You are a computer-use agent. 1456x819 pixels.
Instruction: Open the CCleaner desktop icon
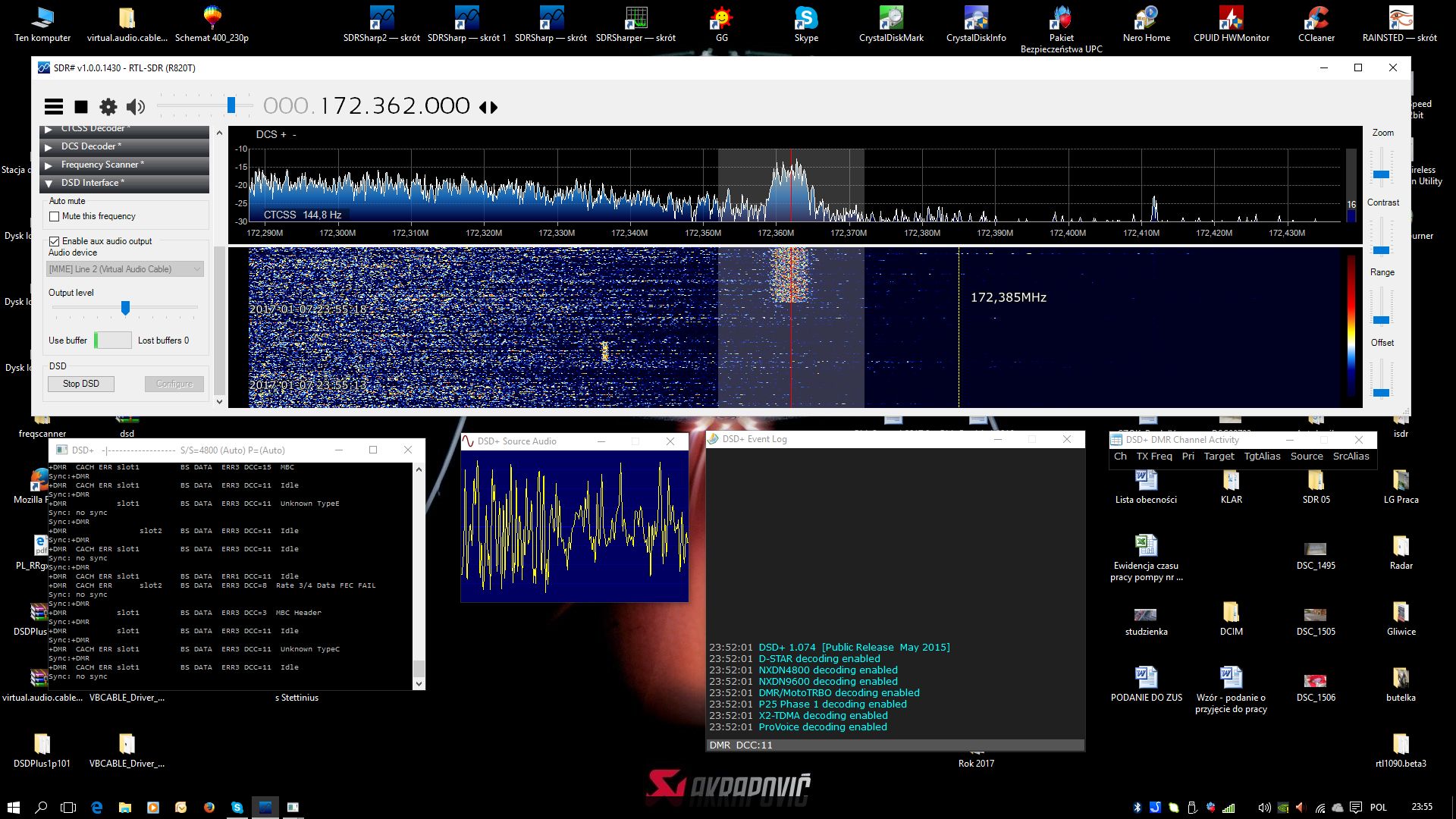pos(1316,24)
